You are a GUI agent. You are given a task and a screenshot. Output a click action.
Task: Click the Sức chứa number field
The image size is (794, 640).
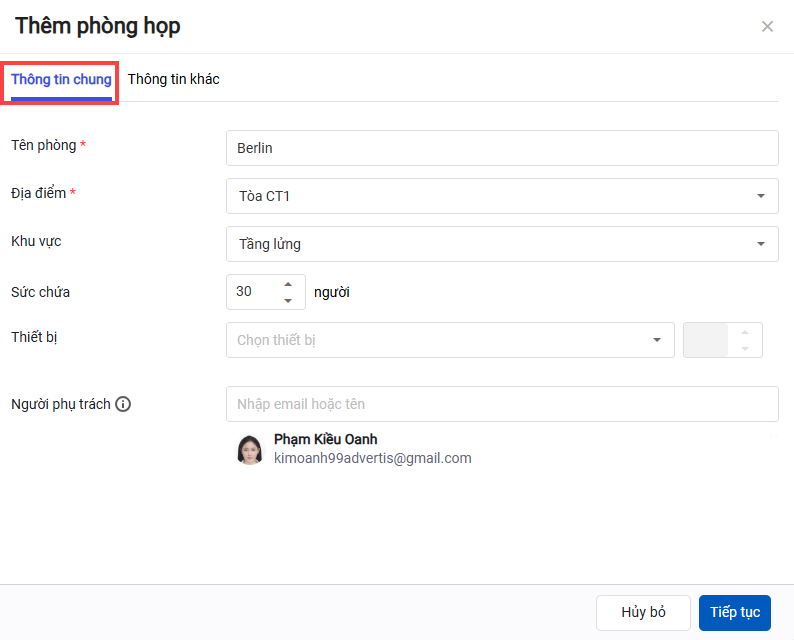click(253, 292)
